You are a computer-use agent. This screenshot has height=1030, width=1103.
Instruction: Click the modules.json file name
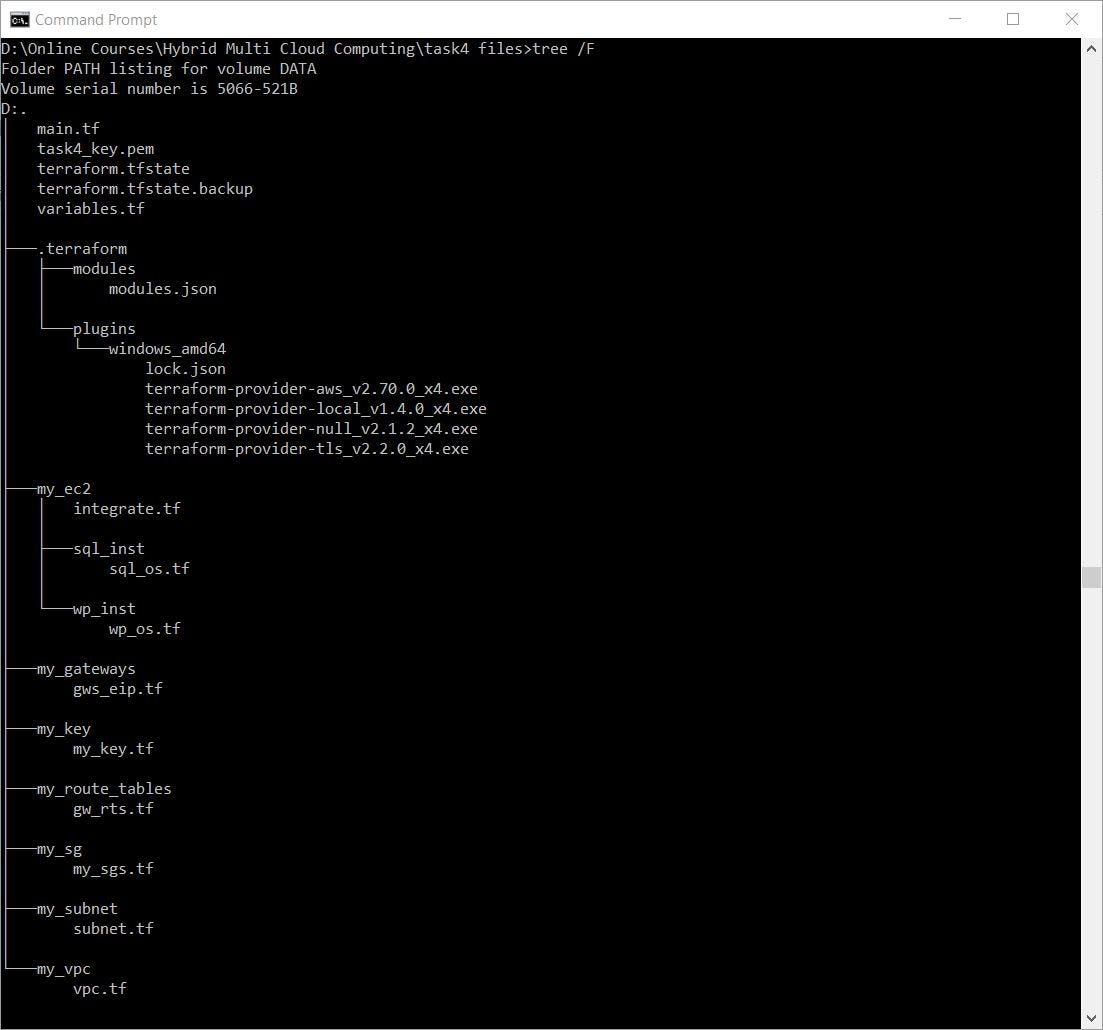pos(163,289)
